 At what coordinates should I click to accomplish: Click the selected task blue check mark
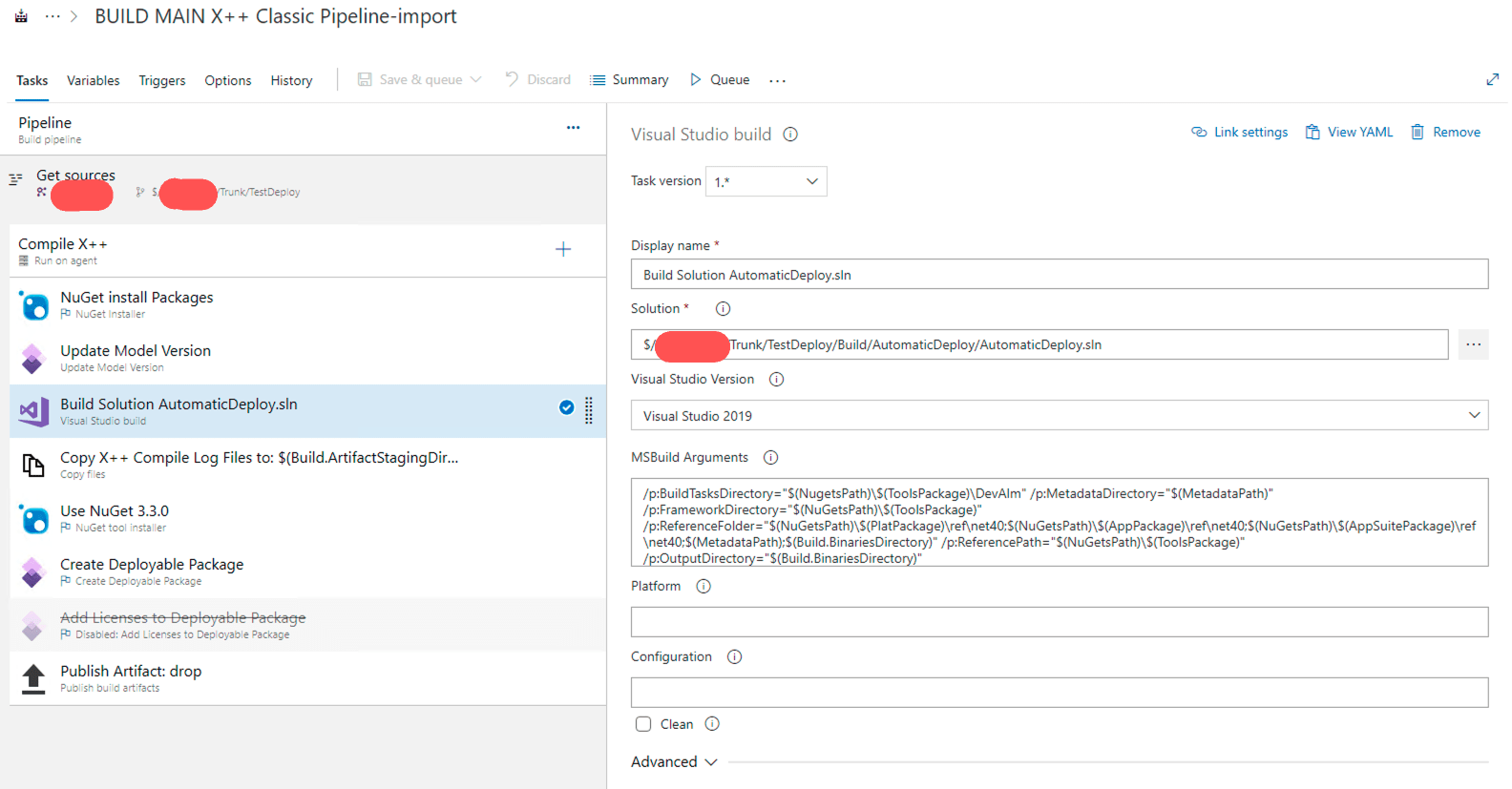tap(567, 407)
